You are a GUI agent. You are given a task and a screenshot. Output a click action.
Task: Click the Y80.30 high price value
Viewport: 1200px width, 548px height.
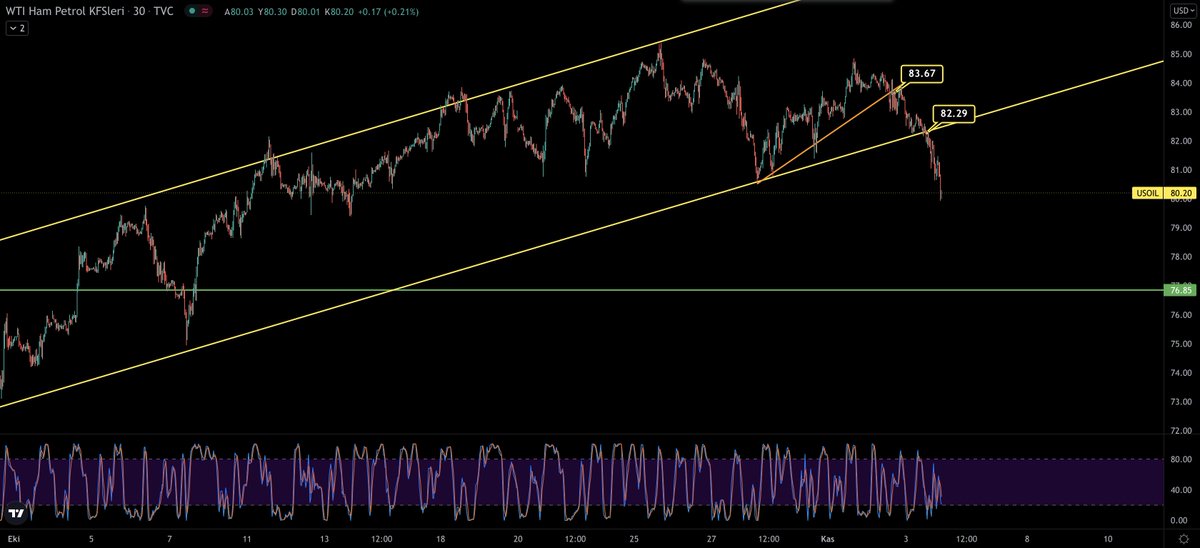point(273,12)
